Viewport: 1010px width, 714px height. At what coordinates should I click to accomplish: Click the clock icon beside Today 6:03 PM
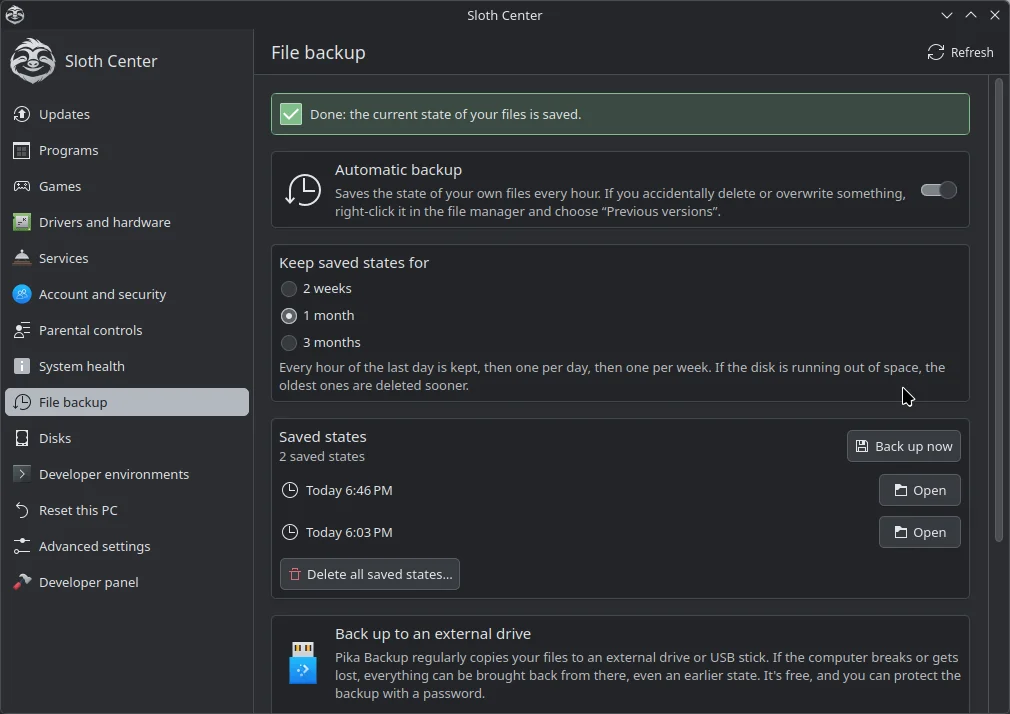pyautogui.click(x=290, y=532)
